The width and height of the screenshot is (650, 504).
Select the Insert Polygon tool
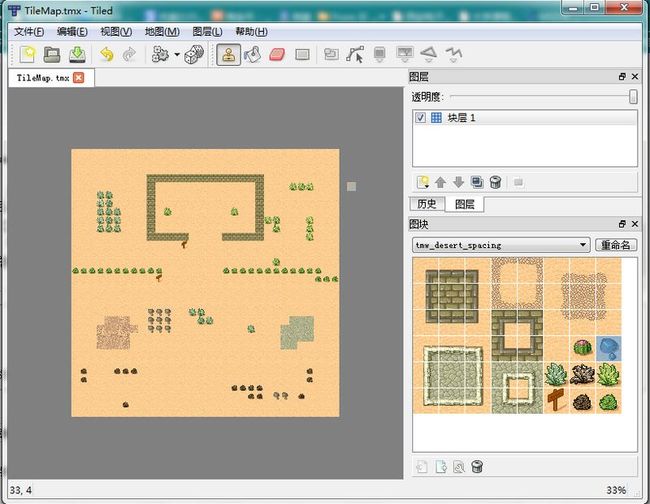[x=429, y=54]
